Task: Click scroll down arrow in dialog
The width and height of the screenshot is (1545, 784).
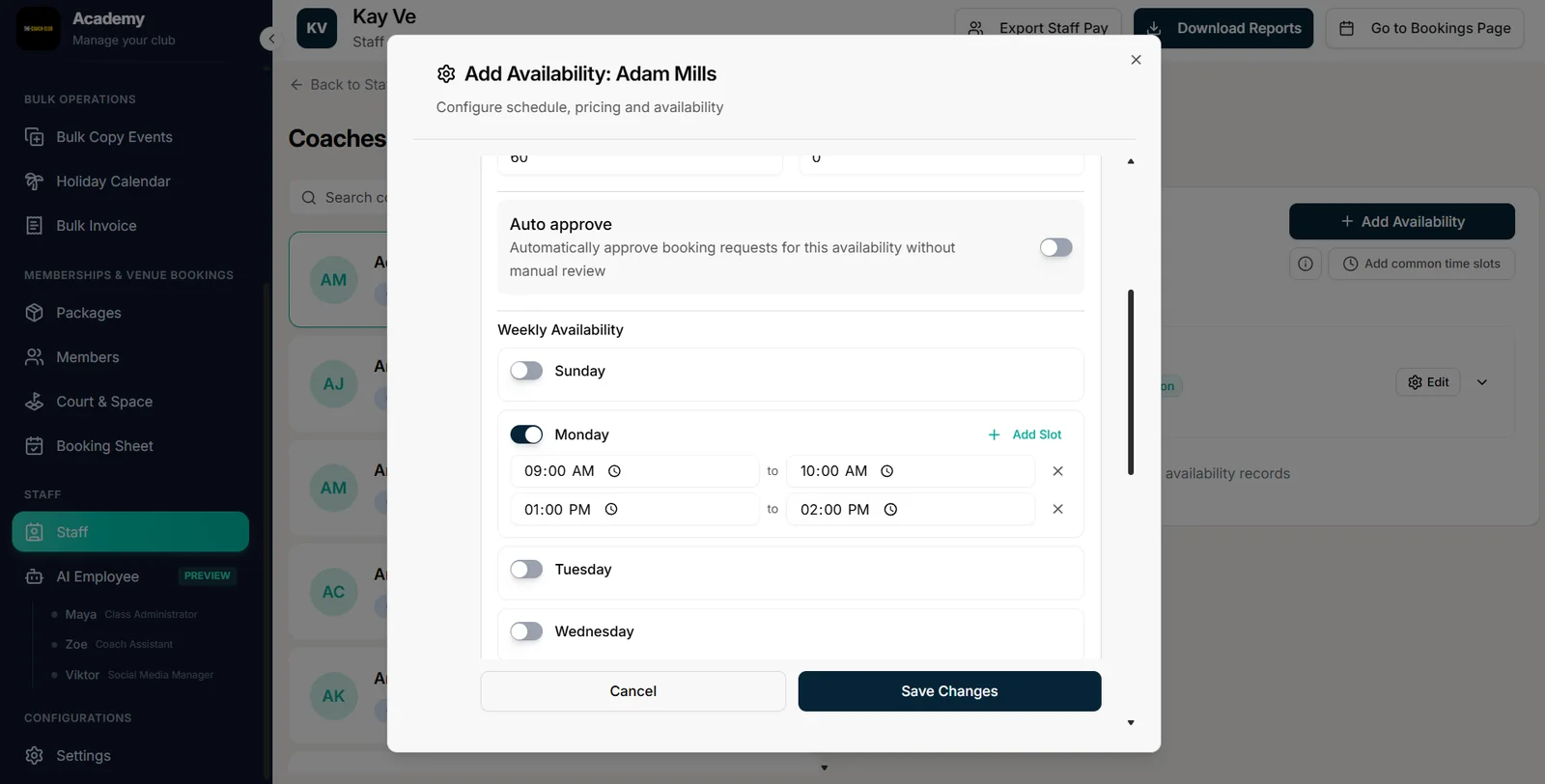Action: (1131, 722)
